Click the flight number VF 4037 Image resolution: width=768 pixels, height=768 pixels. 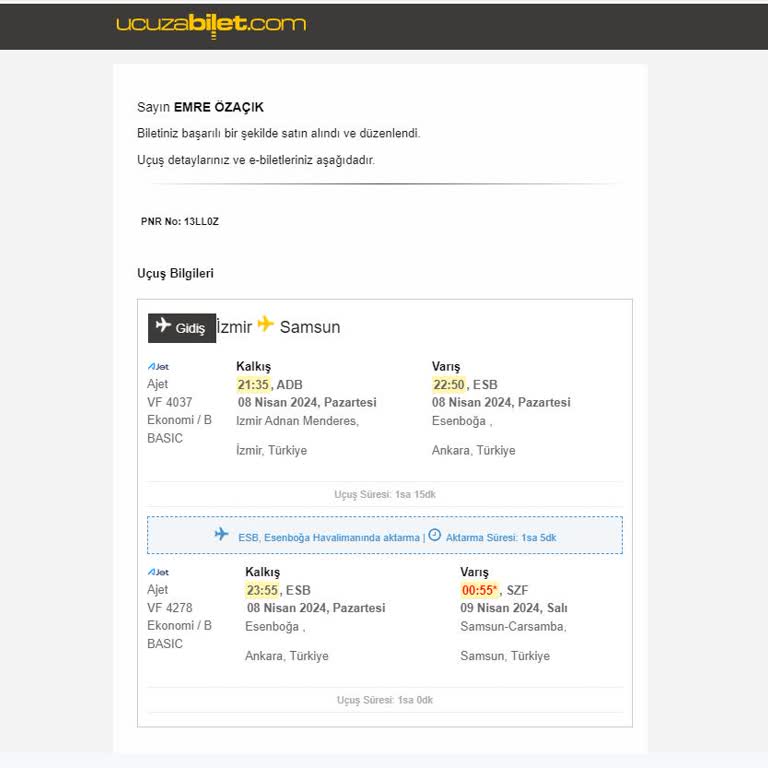(170, 403)
